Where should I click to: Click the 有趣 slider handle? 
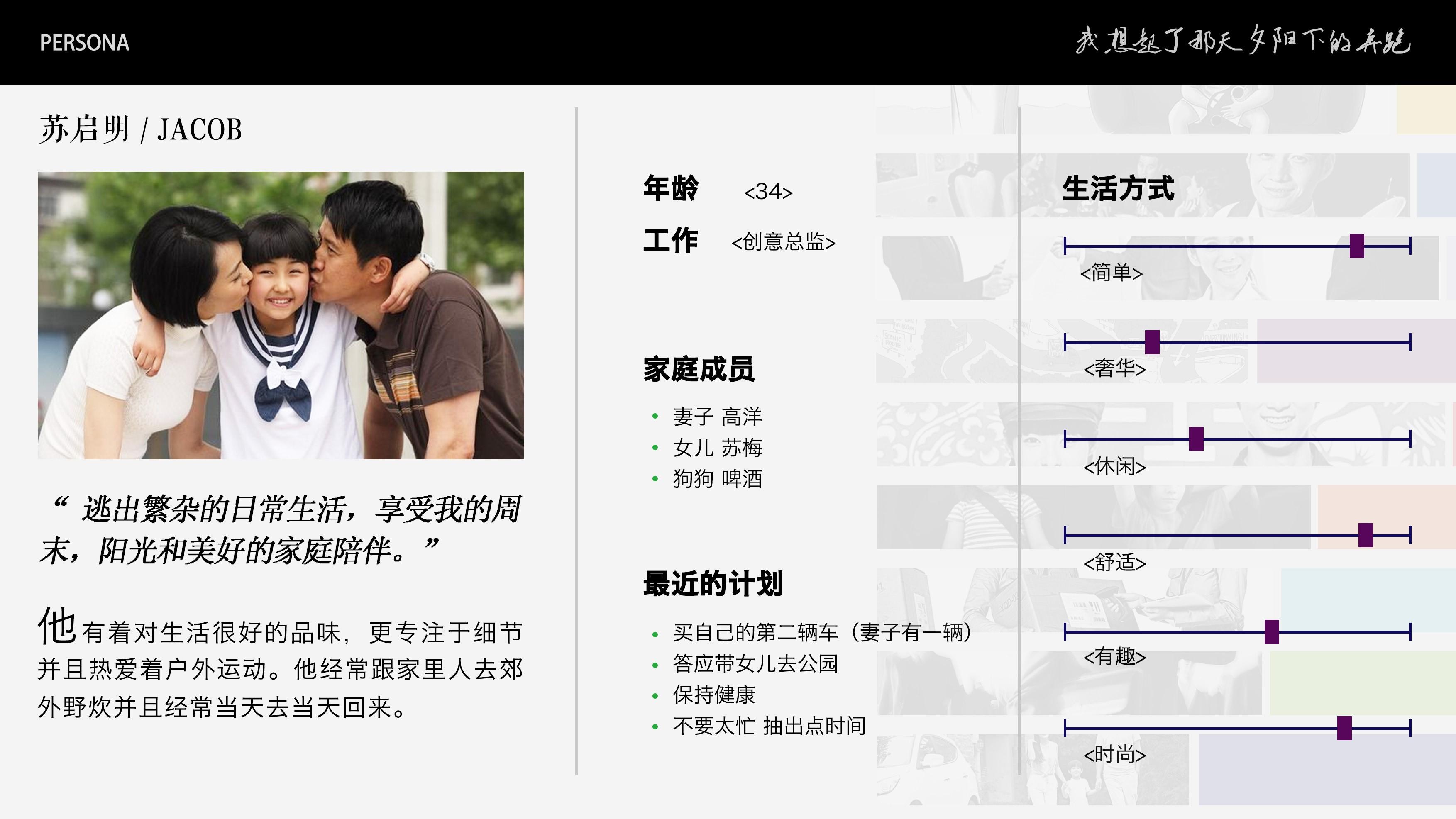coord(1272,631)
